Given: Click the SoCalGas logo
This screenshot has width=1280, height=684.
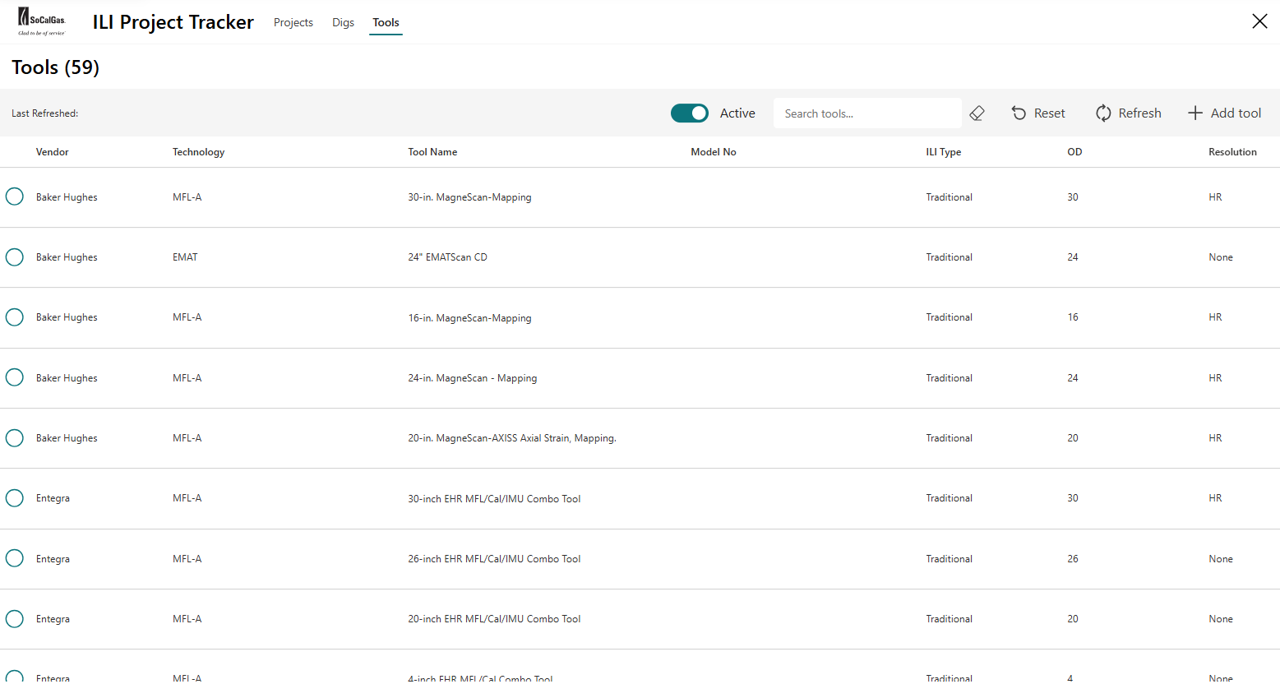Looking at the screenshot, I should tap(42, 21).
